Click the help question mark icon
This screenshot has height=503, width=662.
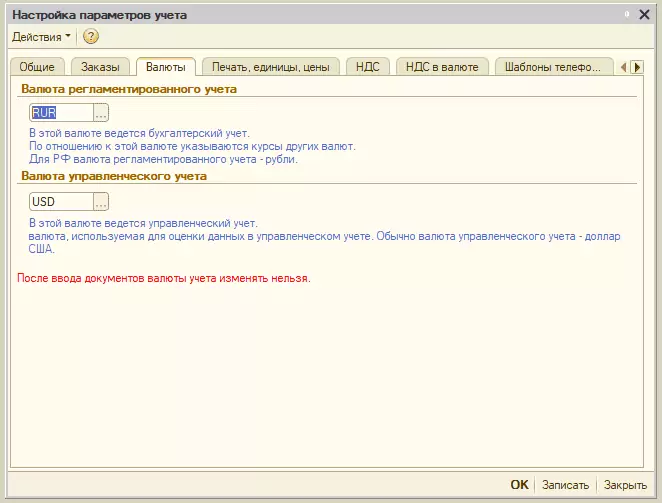[x=91, y=37]
